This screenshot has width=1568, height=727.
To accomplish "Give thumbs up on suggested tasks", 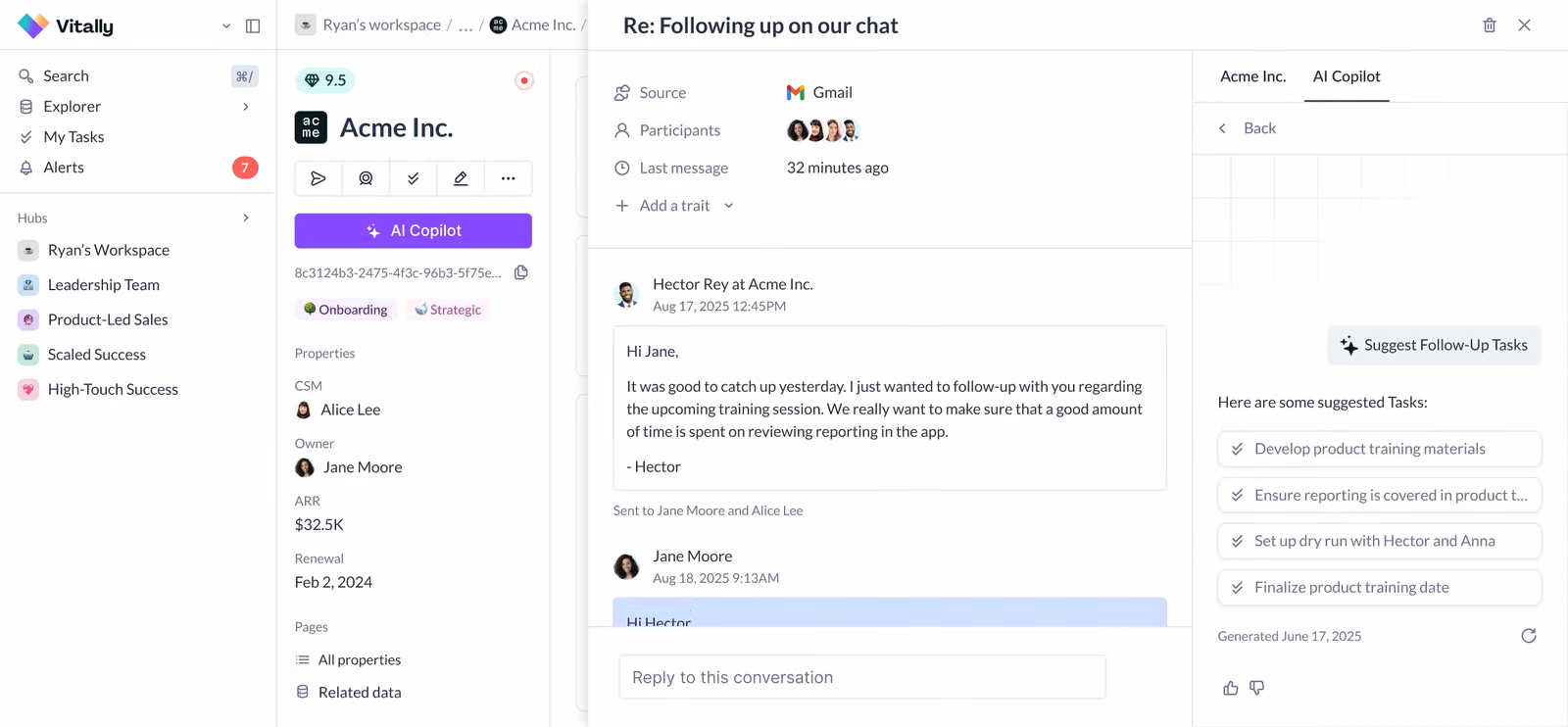I will pos(1231,688).
